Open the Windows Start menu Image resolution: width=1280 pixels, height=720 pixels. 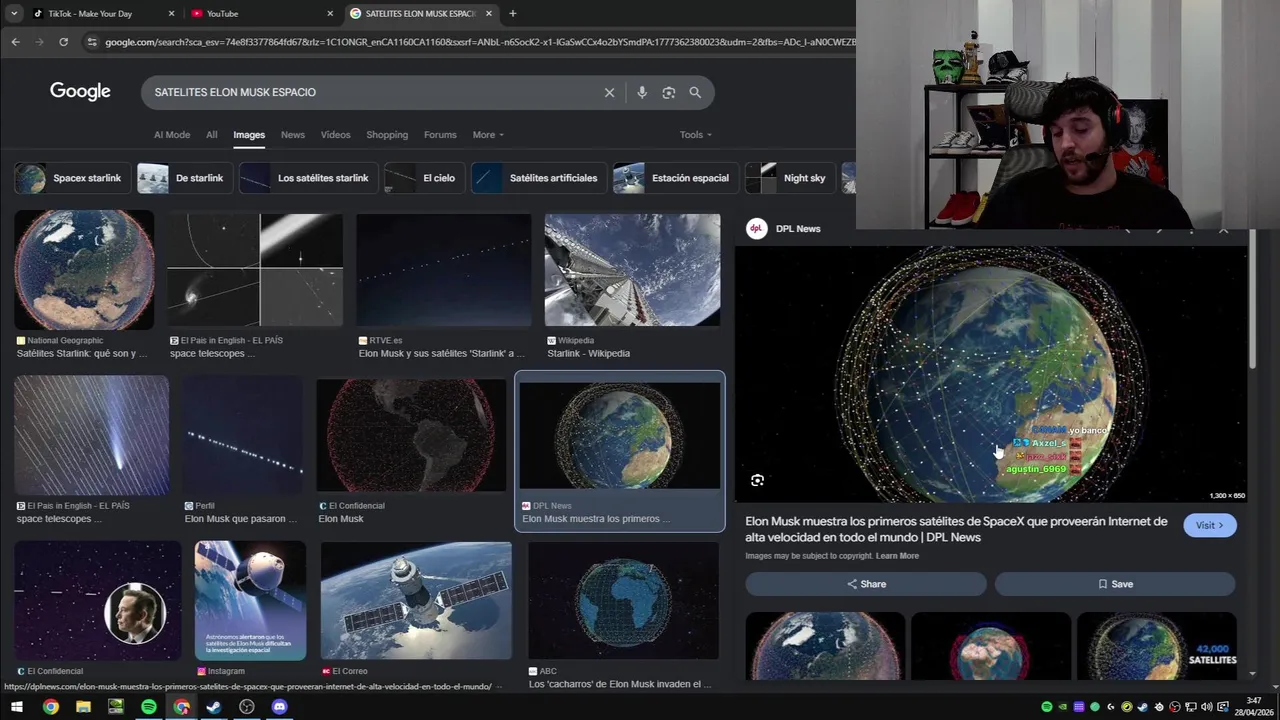tap(17, 707)
